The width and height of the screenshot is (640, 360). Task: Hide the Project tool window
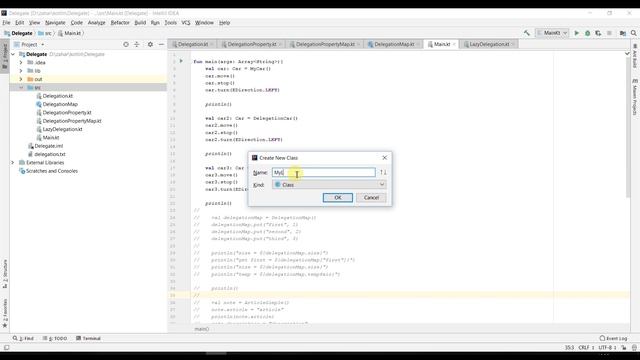tap(161, 44)
